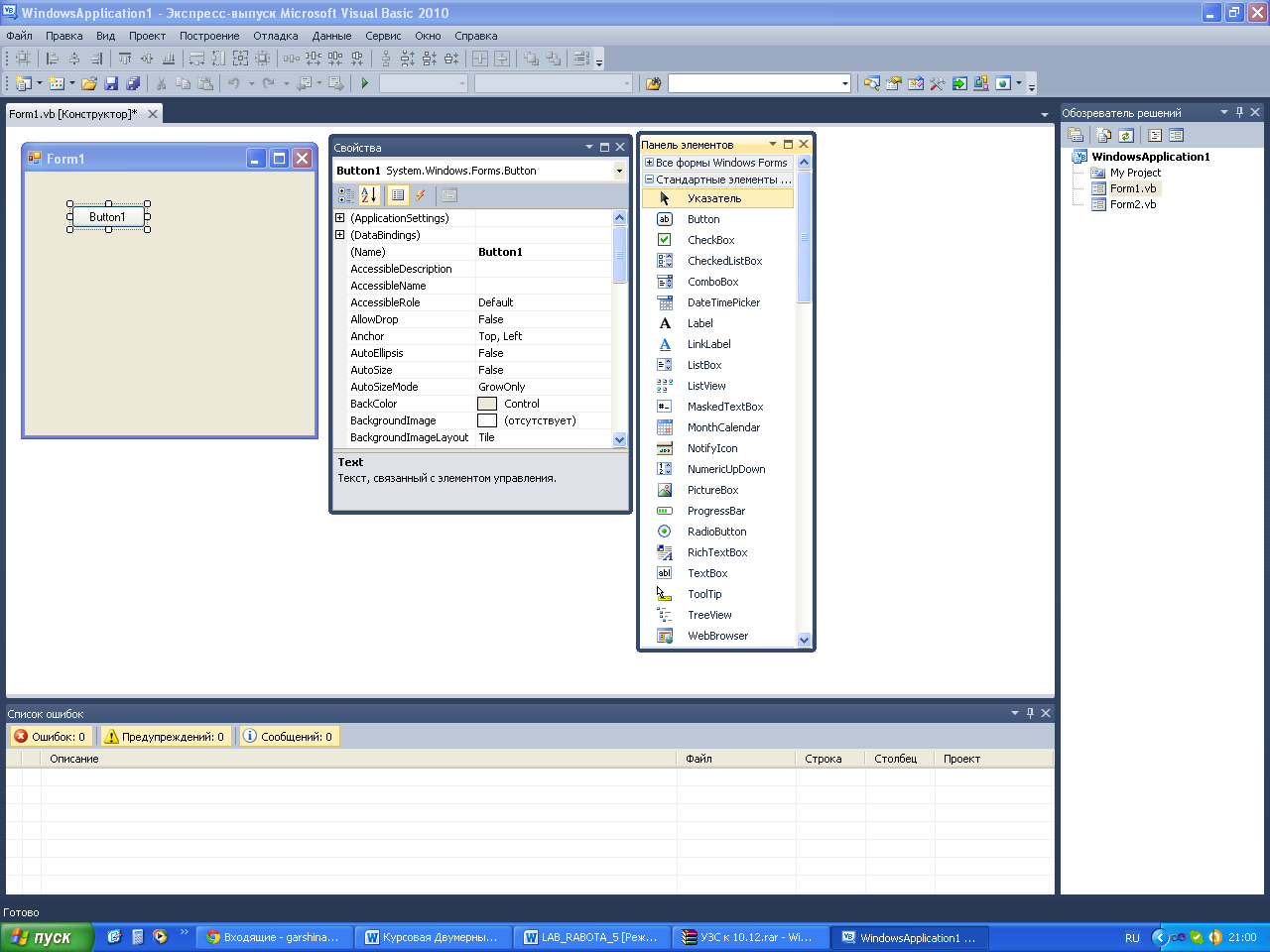
Task: Click the Tab Order layout icon
Action: click(582, 59)
